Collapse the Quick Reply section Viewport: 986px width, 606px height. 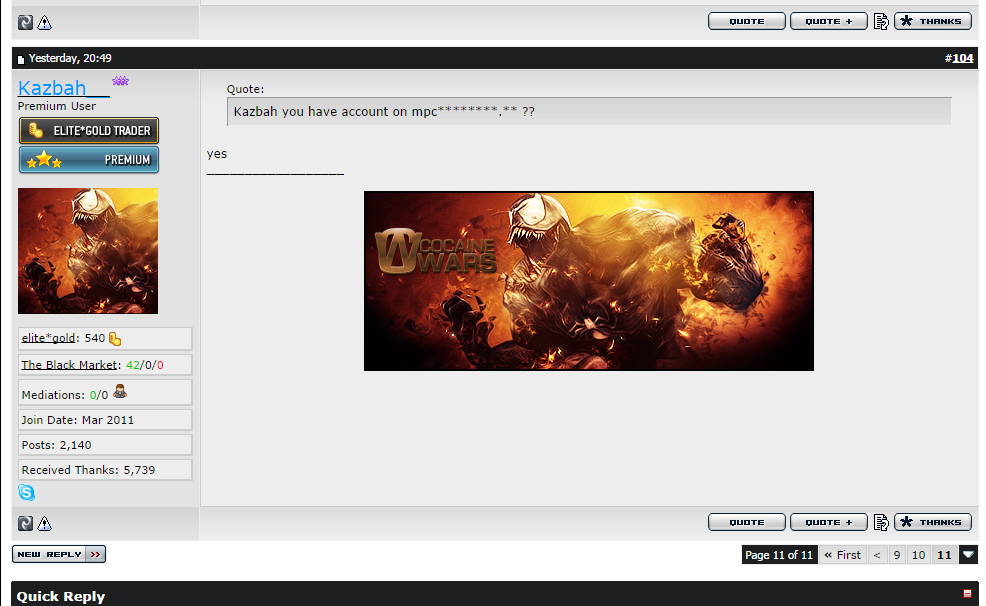point(967,593)
